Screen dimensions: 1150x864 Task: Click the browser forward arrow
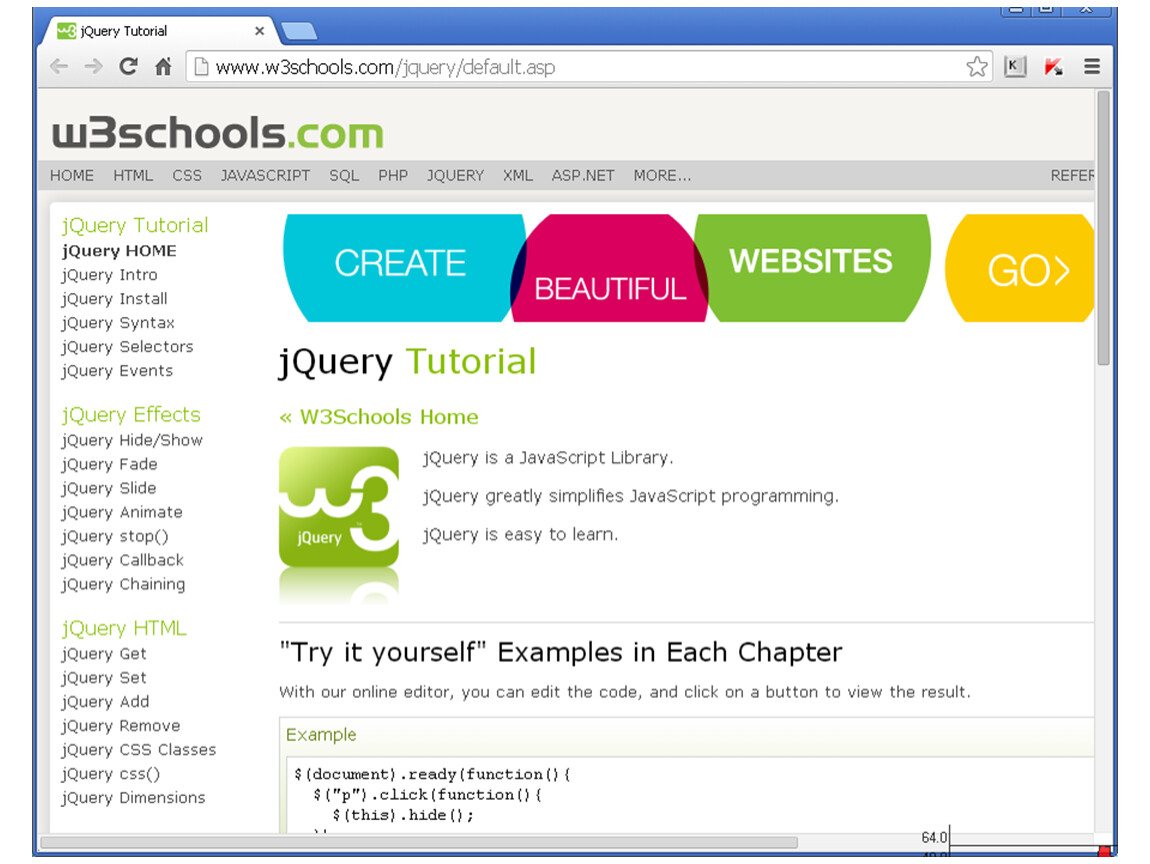[93, 67]
